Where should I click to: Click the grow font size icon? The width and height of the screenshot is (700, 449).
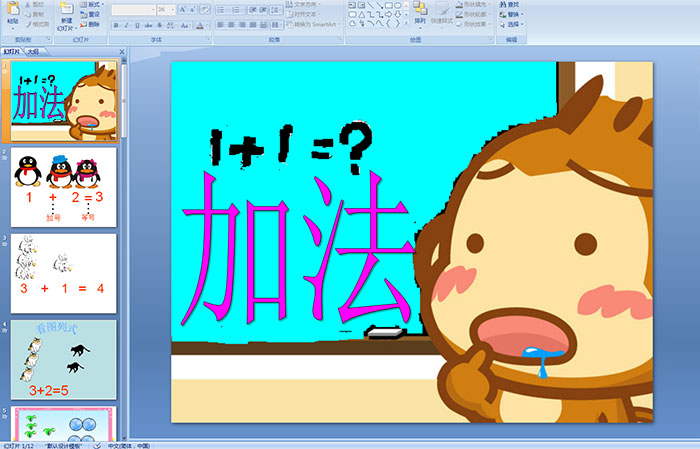click(x=183, y=9)
